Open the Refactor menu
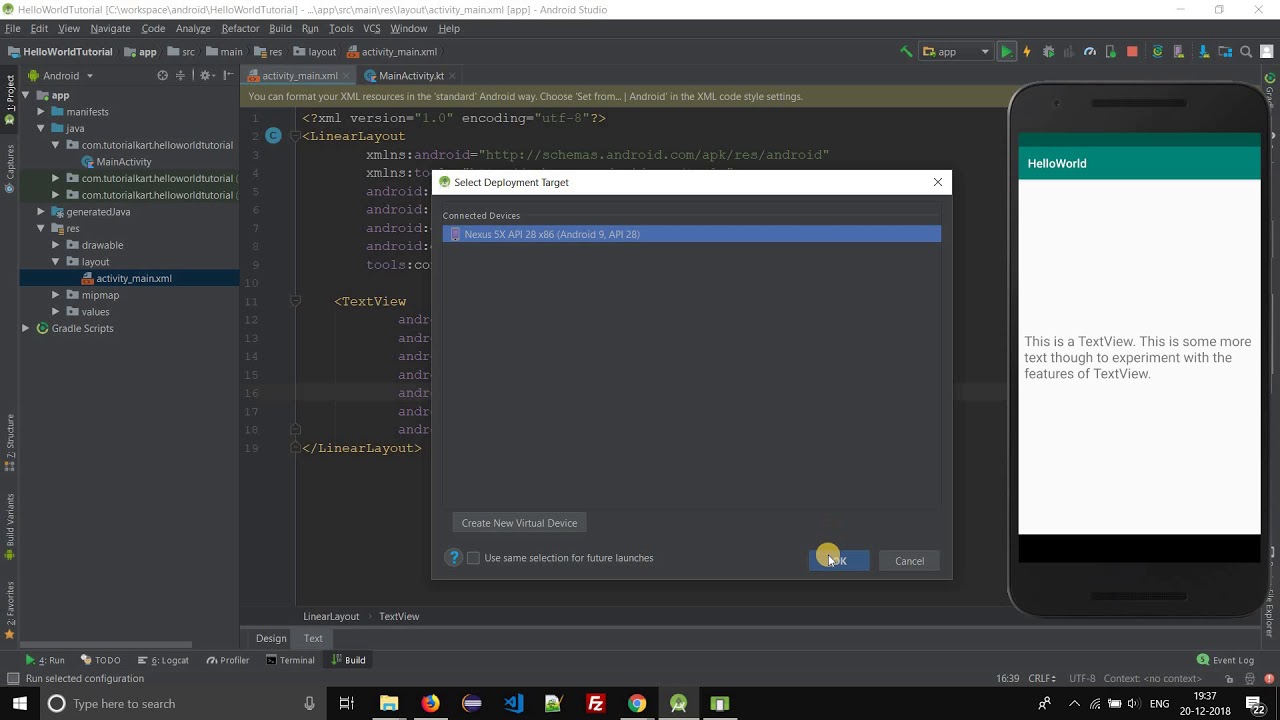Screen dimensions: 1280x720 240,29
